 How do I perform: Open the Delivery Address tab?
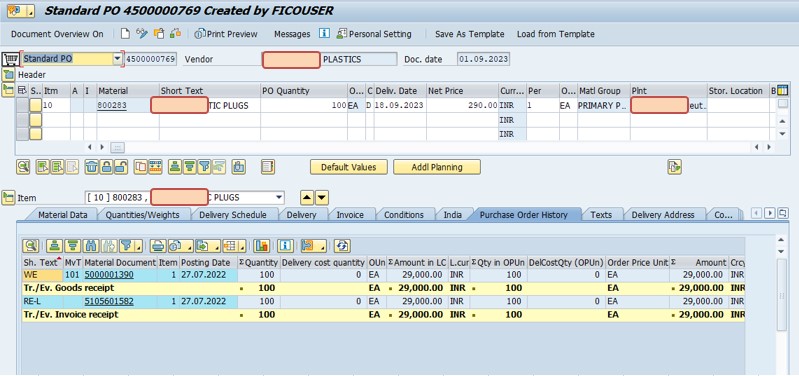coord(663,215)
